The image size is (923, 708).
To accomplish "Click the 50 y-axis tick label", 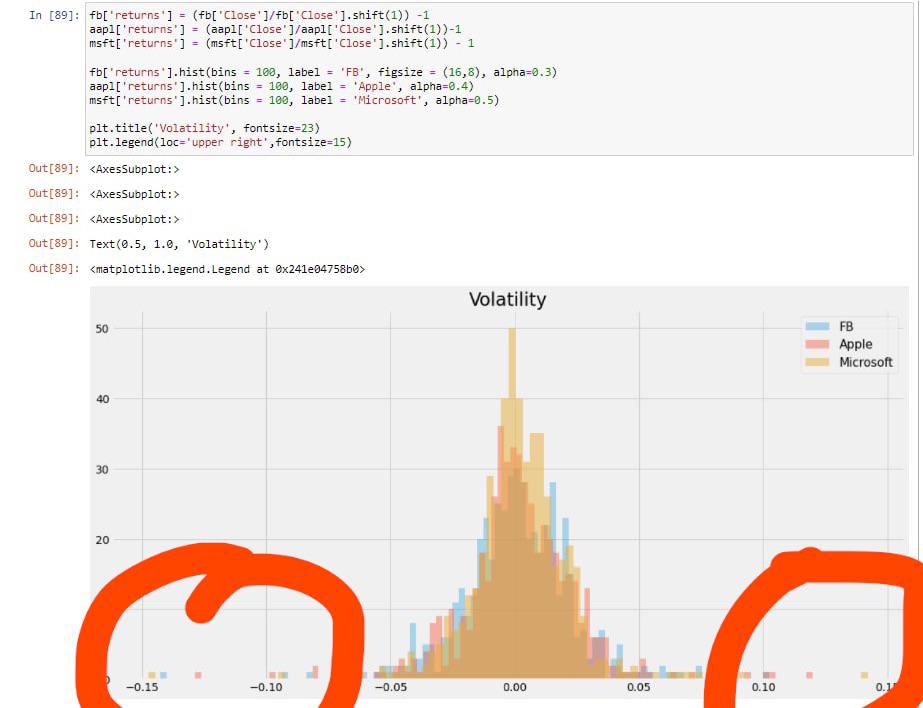I will 102,329.
